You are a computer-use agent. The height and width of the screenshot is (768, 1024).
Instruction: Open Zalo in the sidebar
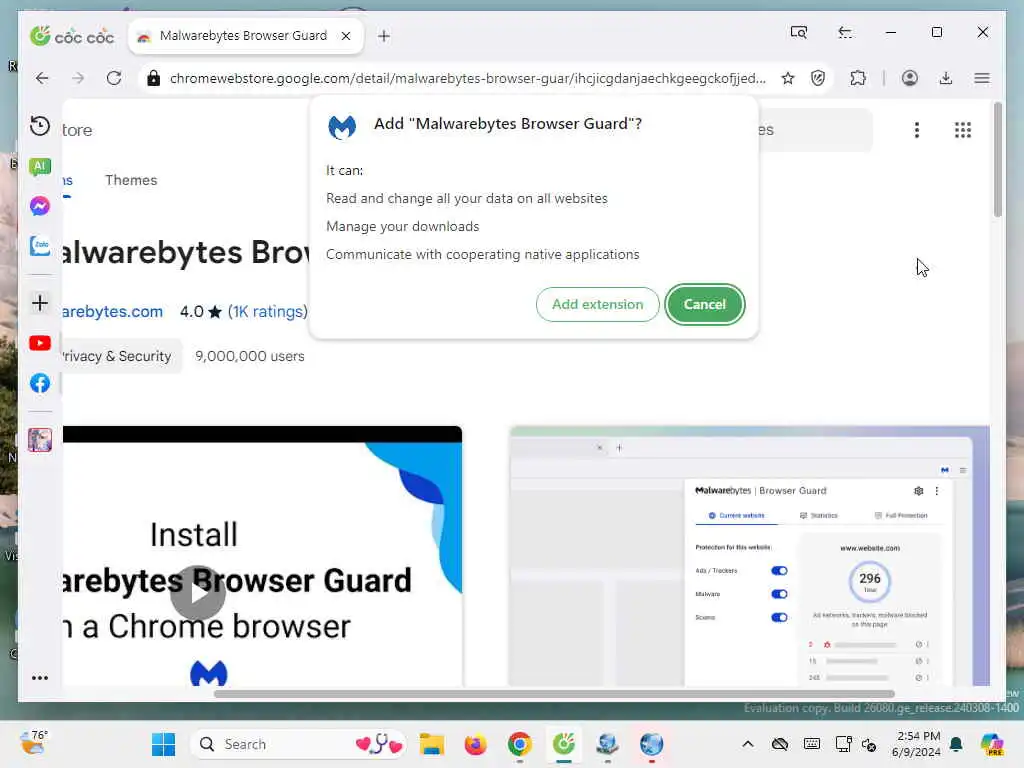[40, 246]
